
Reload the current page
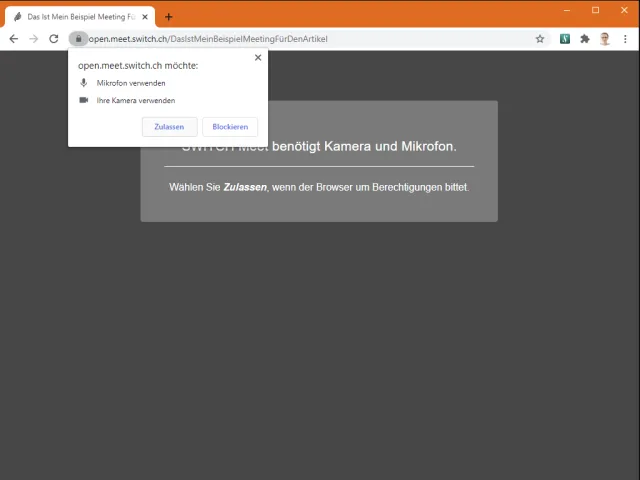[54, 39]
